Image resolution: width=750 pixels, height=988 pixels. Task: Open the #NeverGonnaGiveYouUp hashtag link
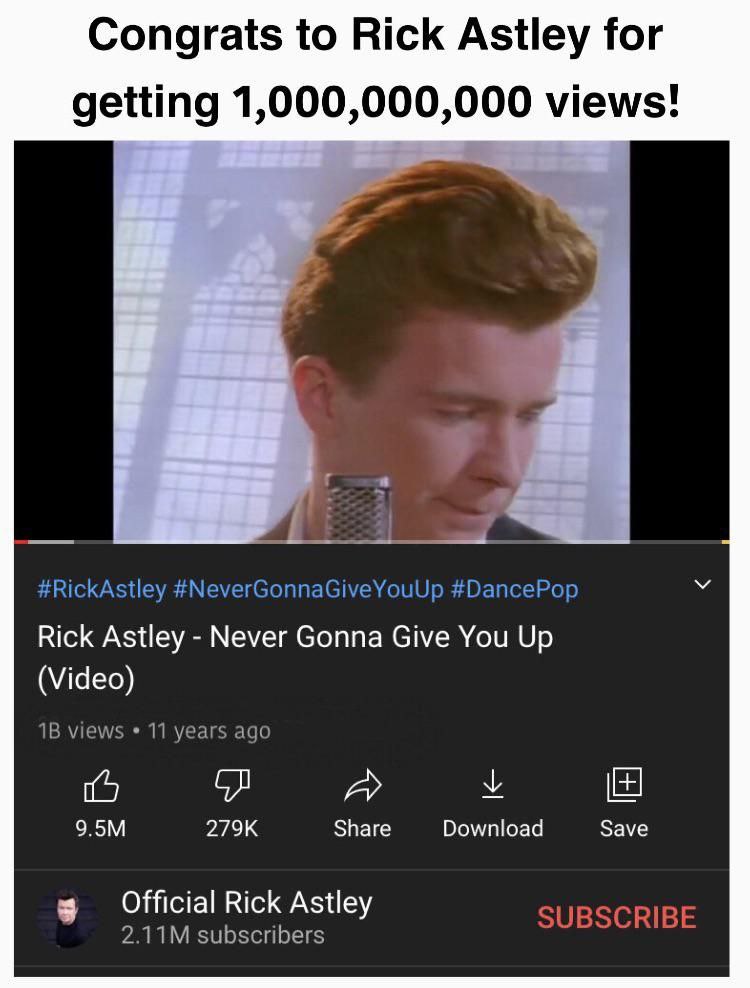(308, 589)
